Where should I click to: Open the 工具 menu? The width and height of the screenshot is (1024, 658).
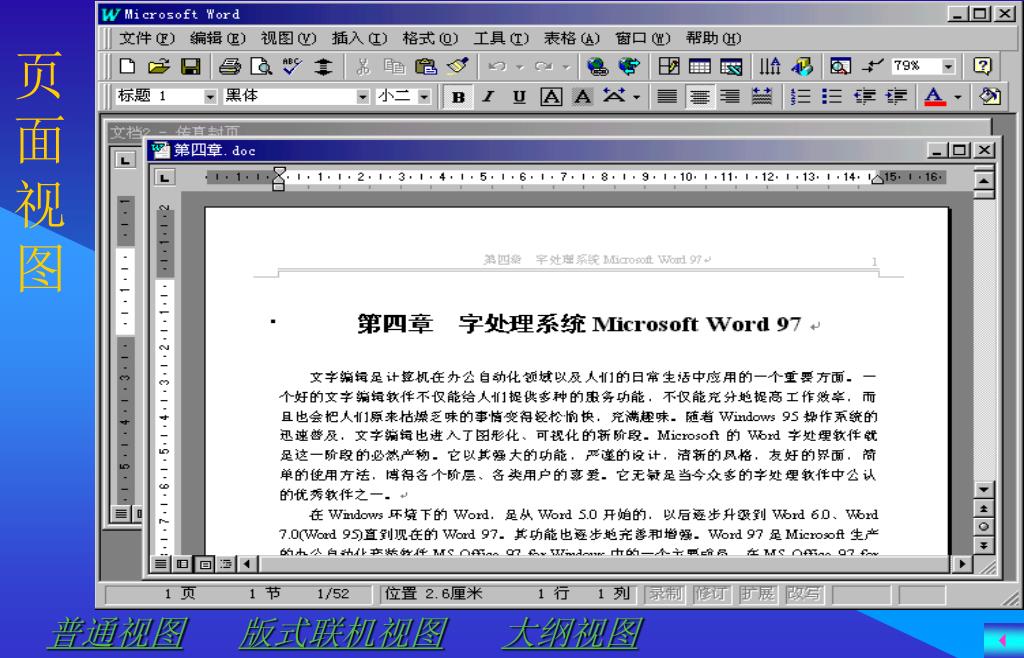tap(501, 38)
